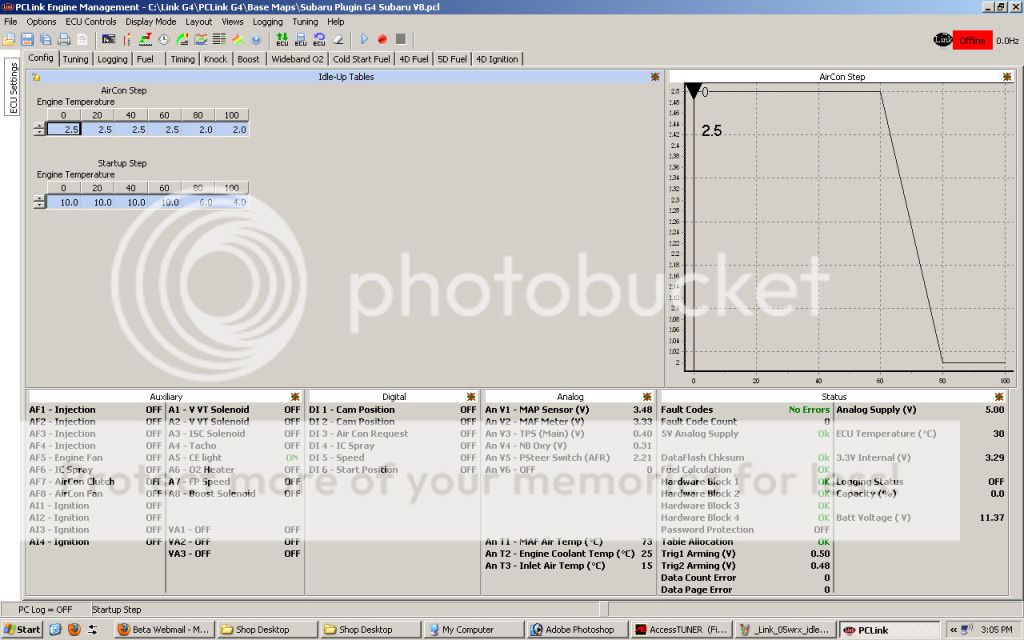Open the AirCon Step graph panel menu icon

pos(1007,76)
